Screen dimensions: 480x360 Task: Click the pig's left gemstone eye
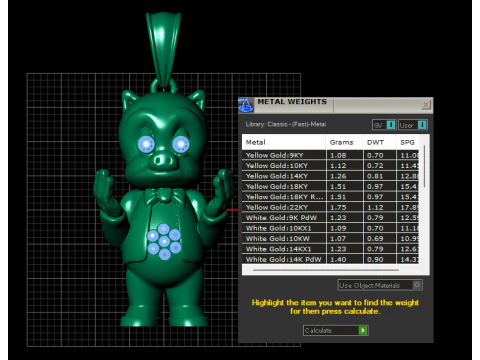pos(146,145)
